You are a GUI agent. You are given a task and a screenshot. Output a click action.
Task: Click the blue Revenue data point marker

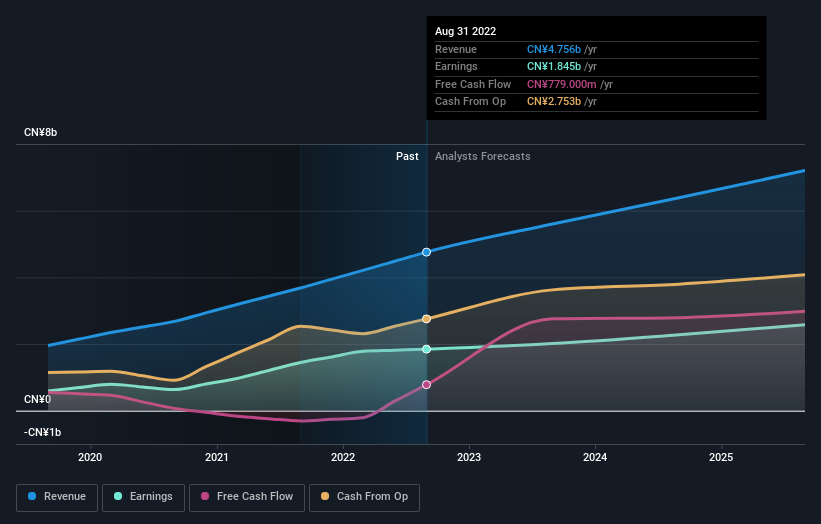click(x=427, y=252)
